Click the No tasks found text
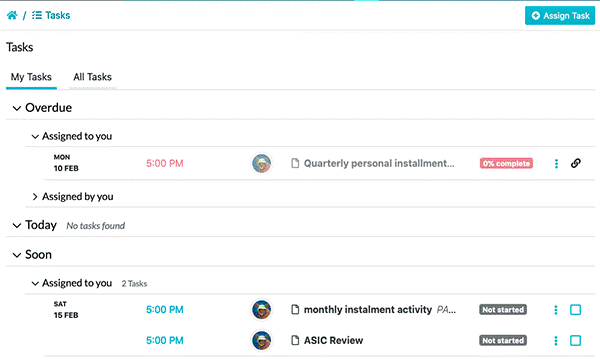Viewport: 600px width, 362px height. pos(96,226)
